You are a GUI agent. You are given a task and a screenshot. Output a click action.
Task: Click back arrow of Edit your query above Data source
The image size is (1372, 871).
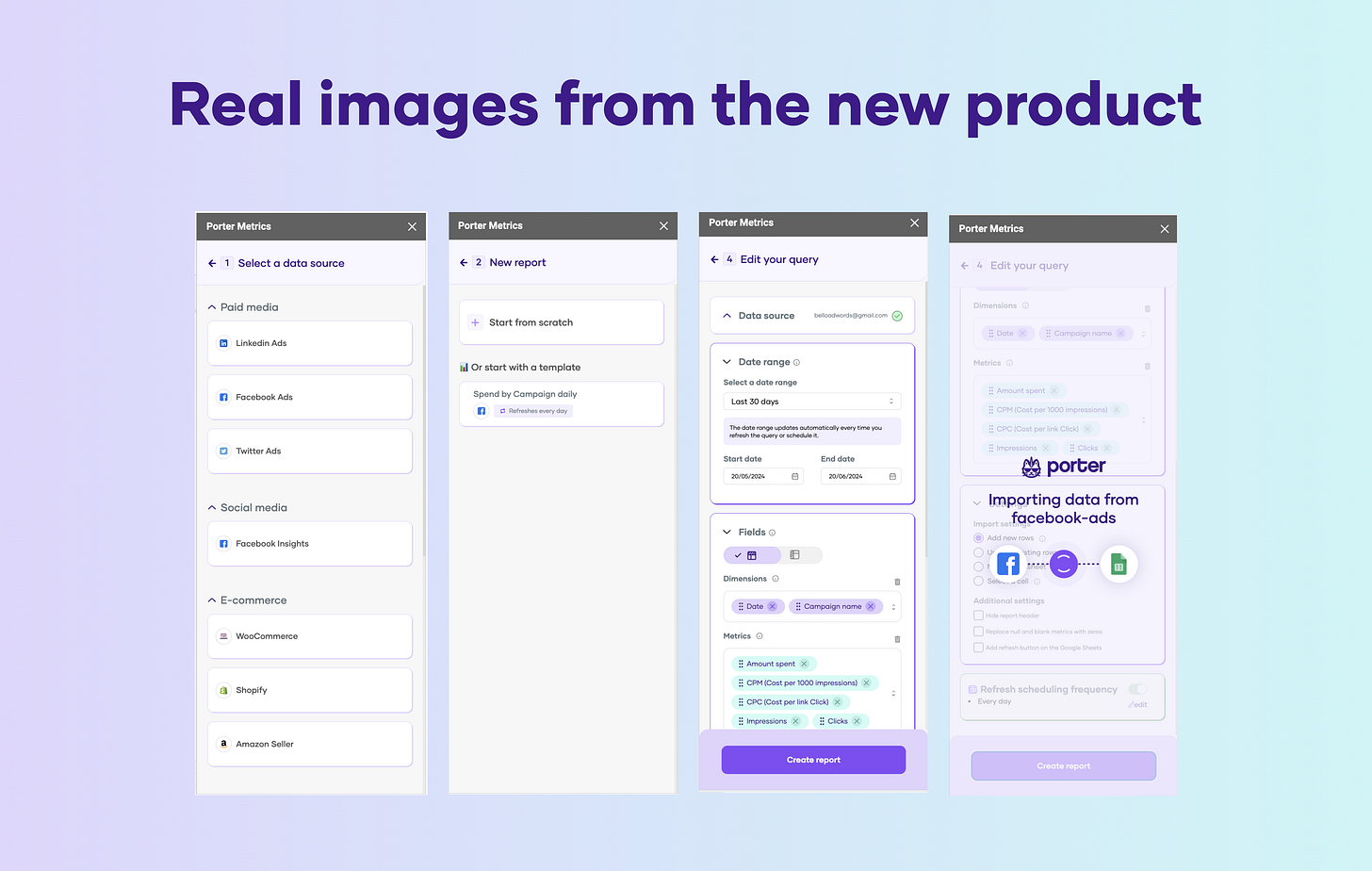click(714, 259)
